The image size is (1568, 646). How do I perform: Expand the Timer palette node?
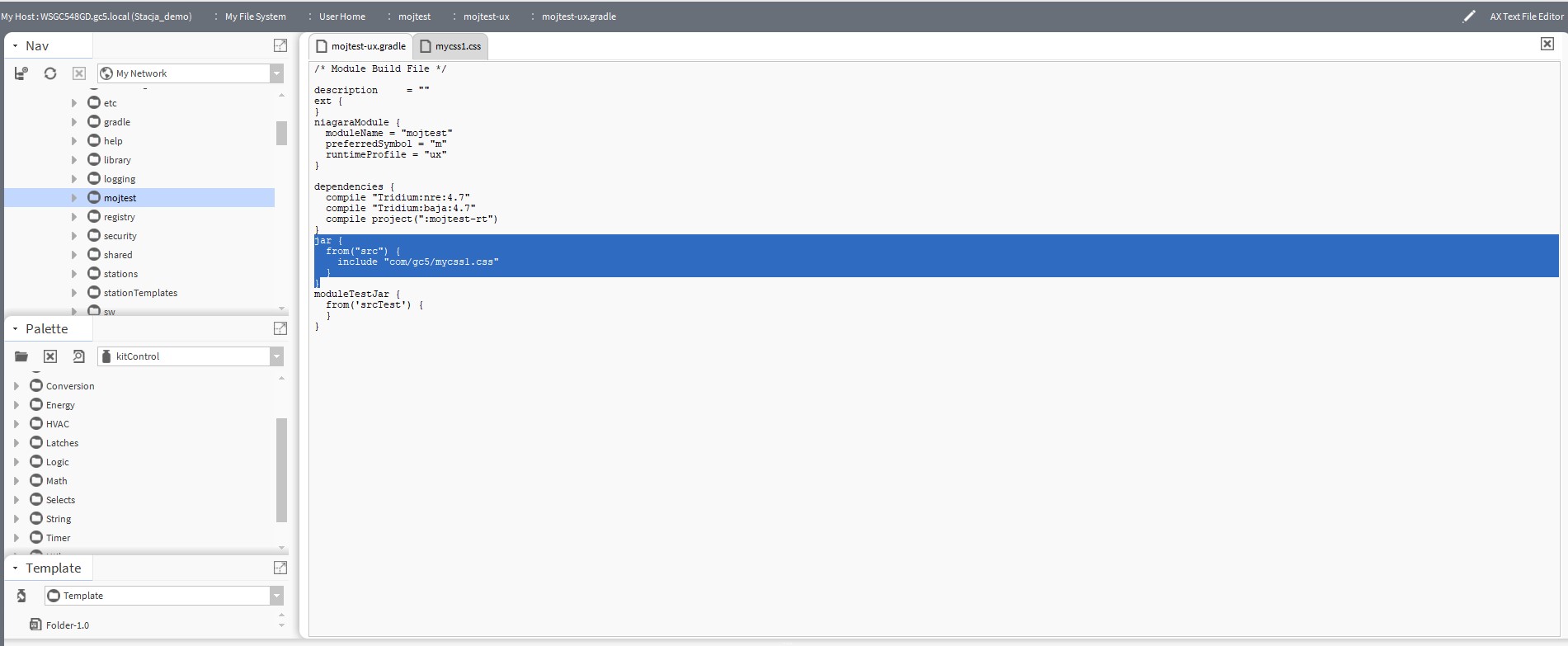(16, 538)
